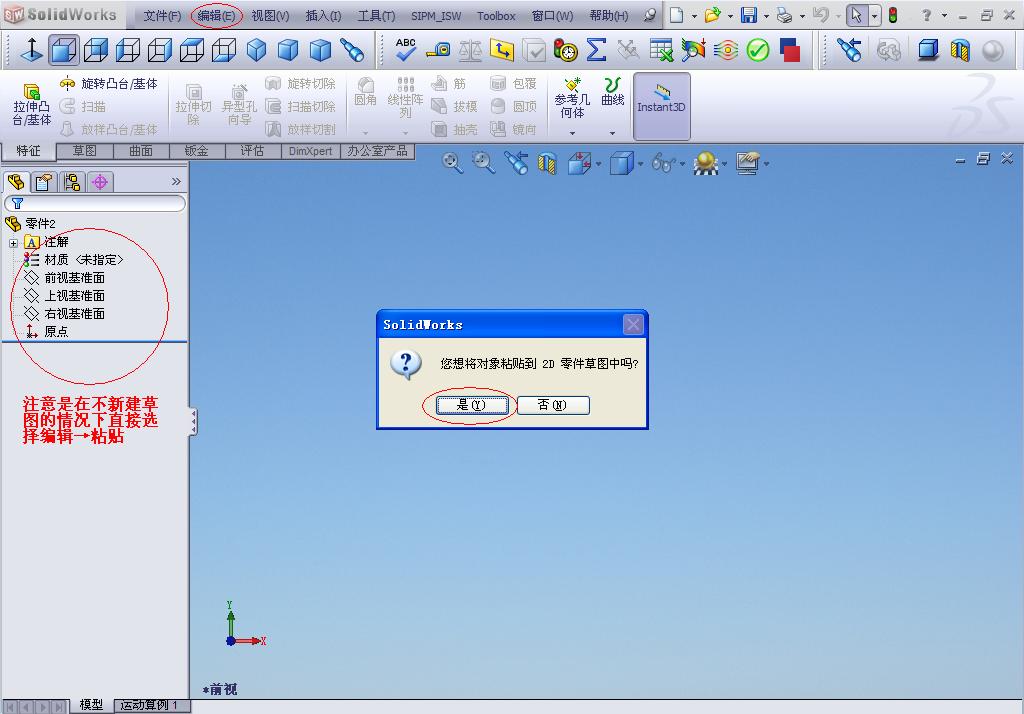
Task: Open the hide/show items glasses dropdown
Action: coord(682,163)
